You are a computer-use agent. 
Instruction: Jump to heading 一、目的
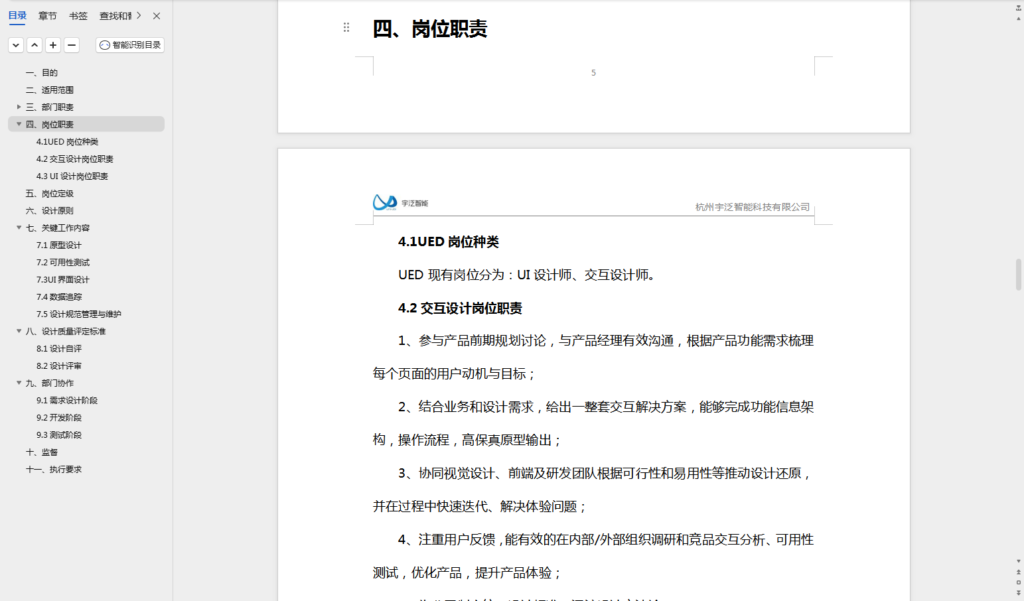tap(41, 73)
